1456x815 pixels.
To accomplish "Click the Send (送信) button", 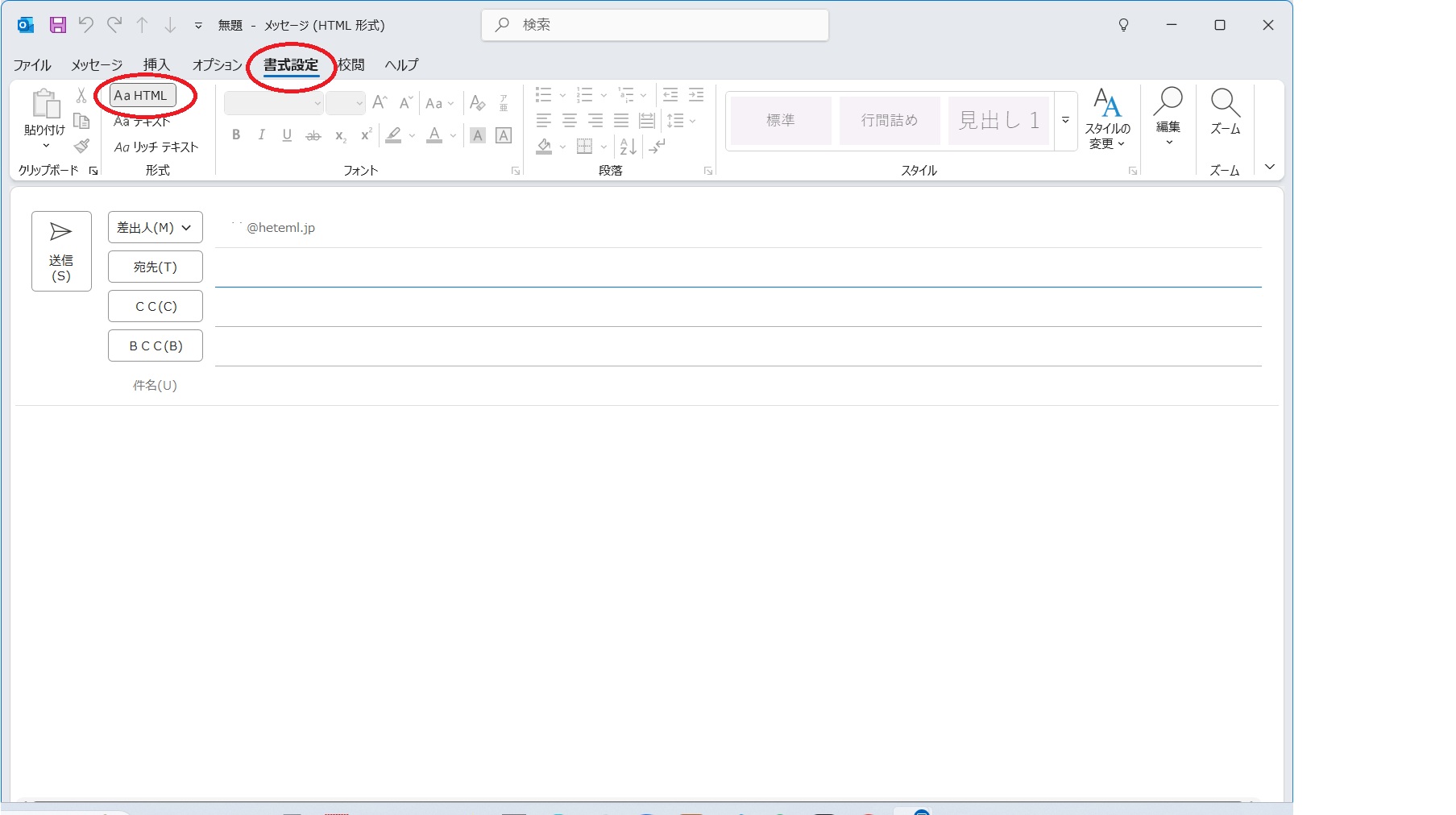I will (x=61, y=250).
